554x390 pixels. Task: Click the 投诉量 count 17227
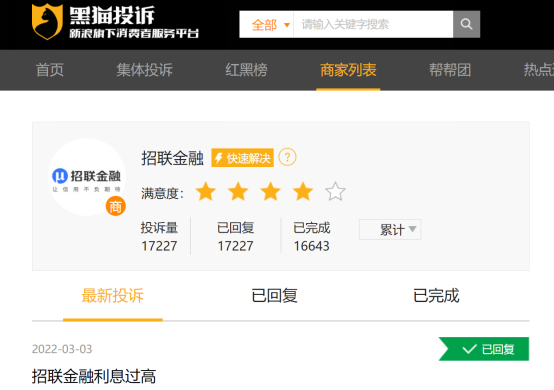159,246
